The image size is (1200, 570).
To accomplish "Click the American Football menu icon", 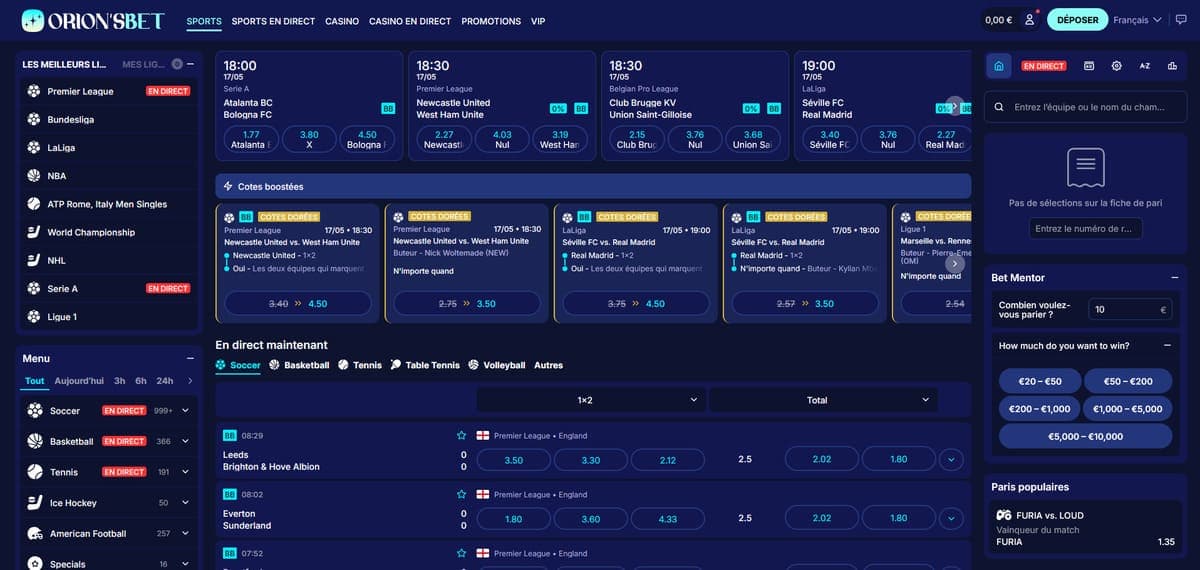I will point(35,534).
